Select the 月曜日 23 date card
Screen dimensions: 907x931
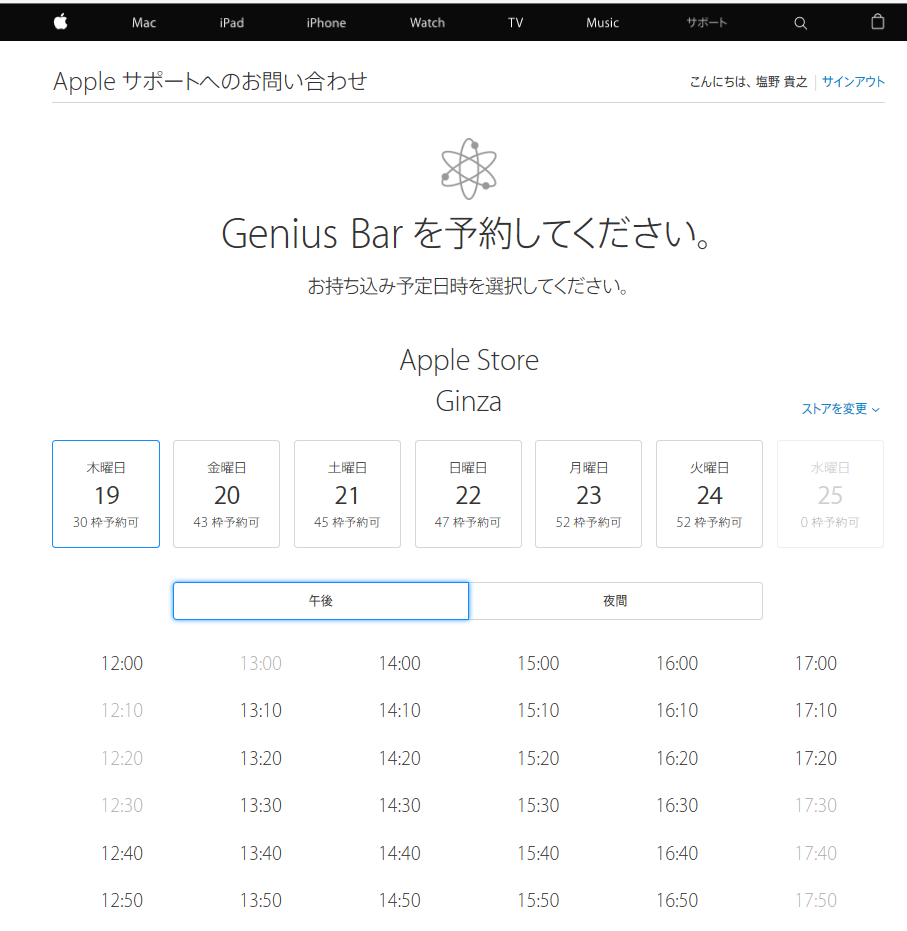click(588, 494)
